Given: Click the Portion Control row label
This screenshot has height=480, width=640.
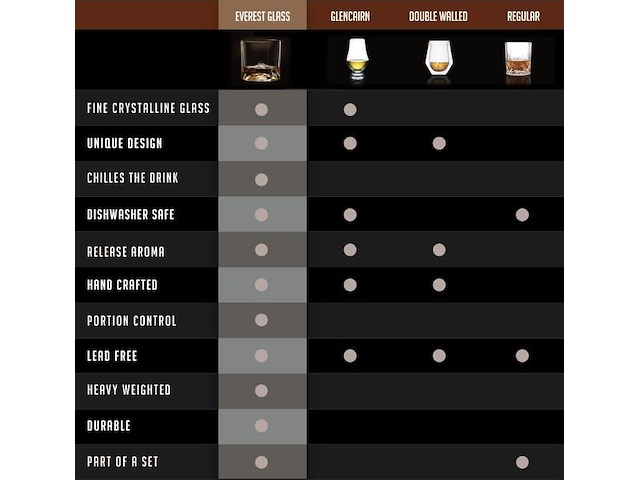Looking at the screenshot, I should pos(131,321).
